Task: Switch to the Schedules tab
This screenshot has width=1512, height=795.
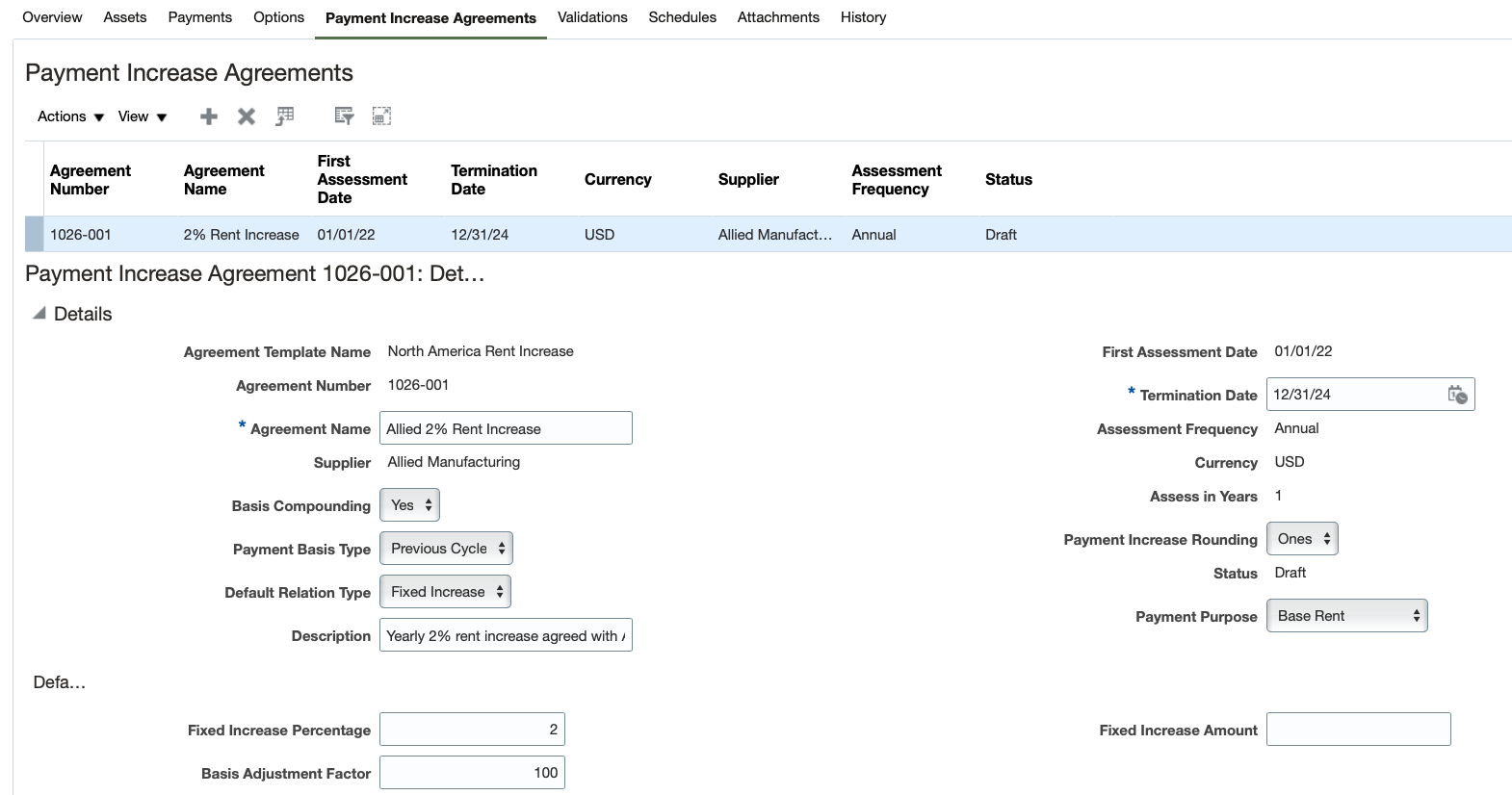Action: coord(682,17)
